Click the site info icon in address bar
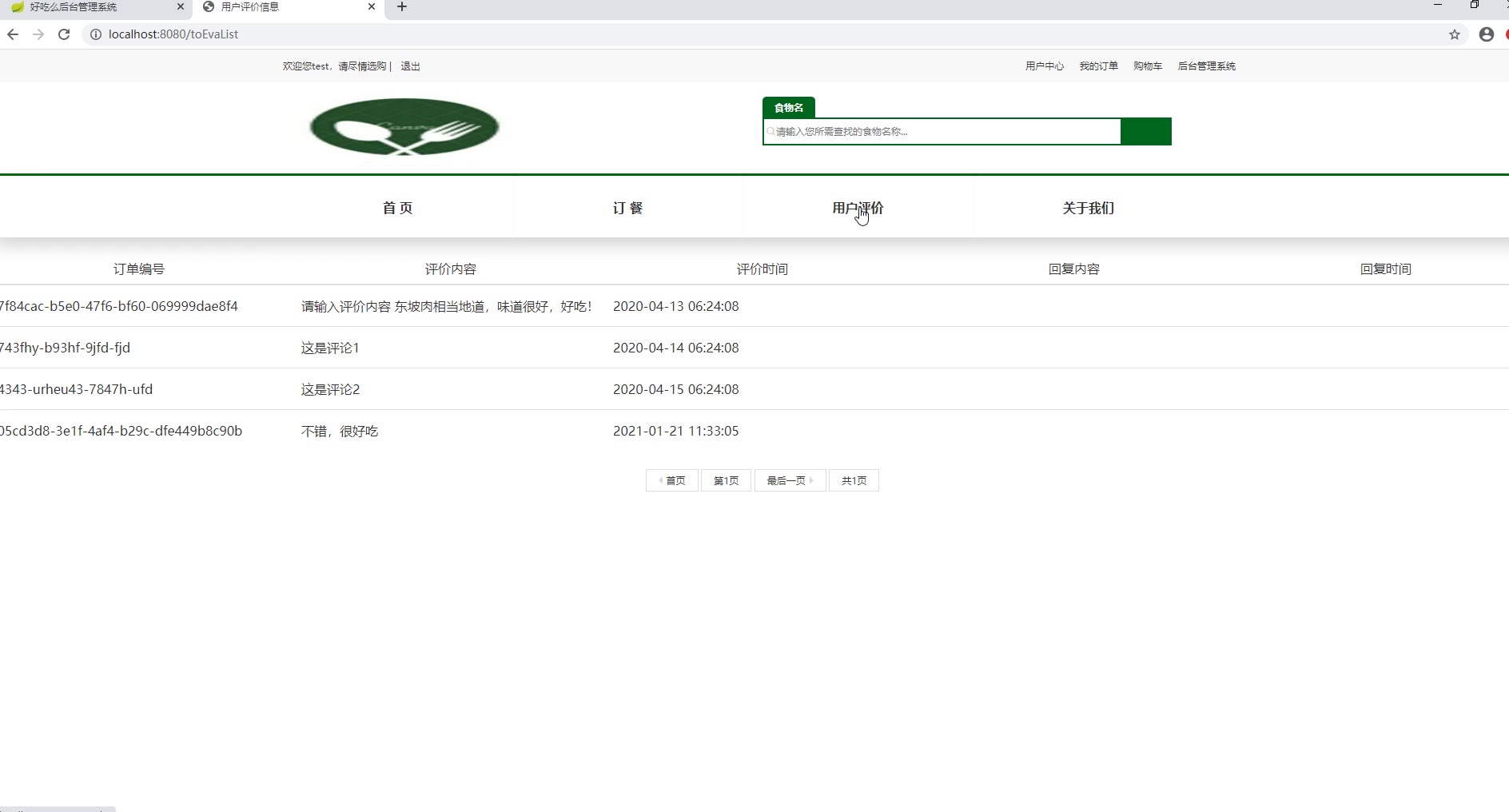The height and width of the screenshot is (812, 1509). pyautogui.click(x=95, y=34)
